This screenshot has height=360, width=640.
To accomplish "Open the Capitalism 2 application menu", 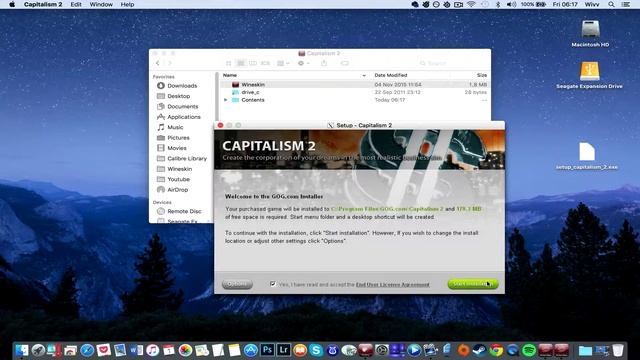I will [43, 4].
